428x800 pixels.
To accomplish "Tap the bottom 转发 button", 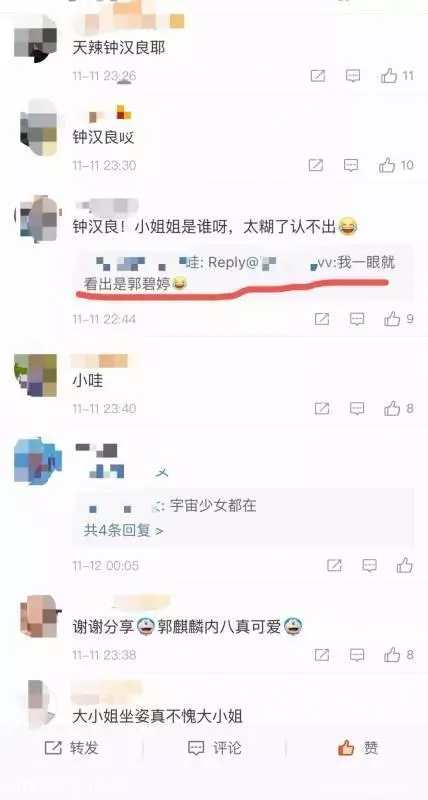I will coord(72,748).
